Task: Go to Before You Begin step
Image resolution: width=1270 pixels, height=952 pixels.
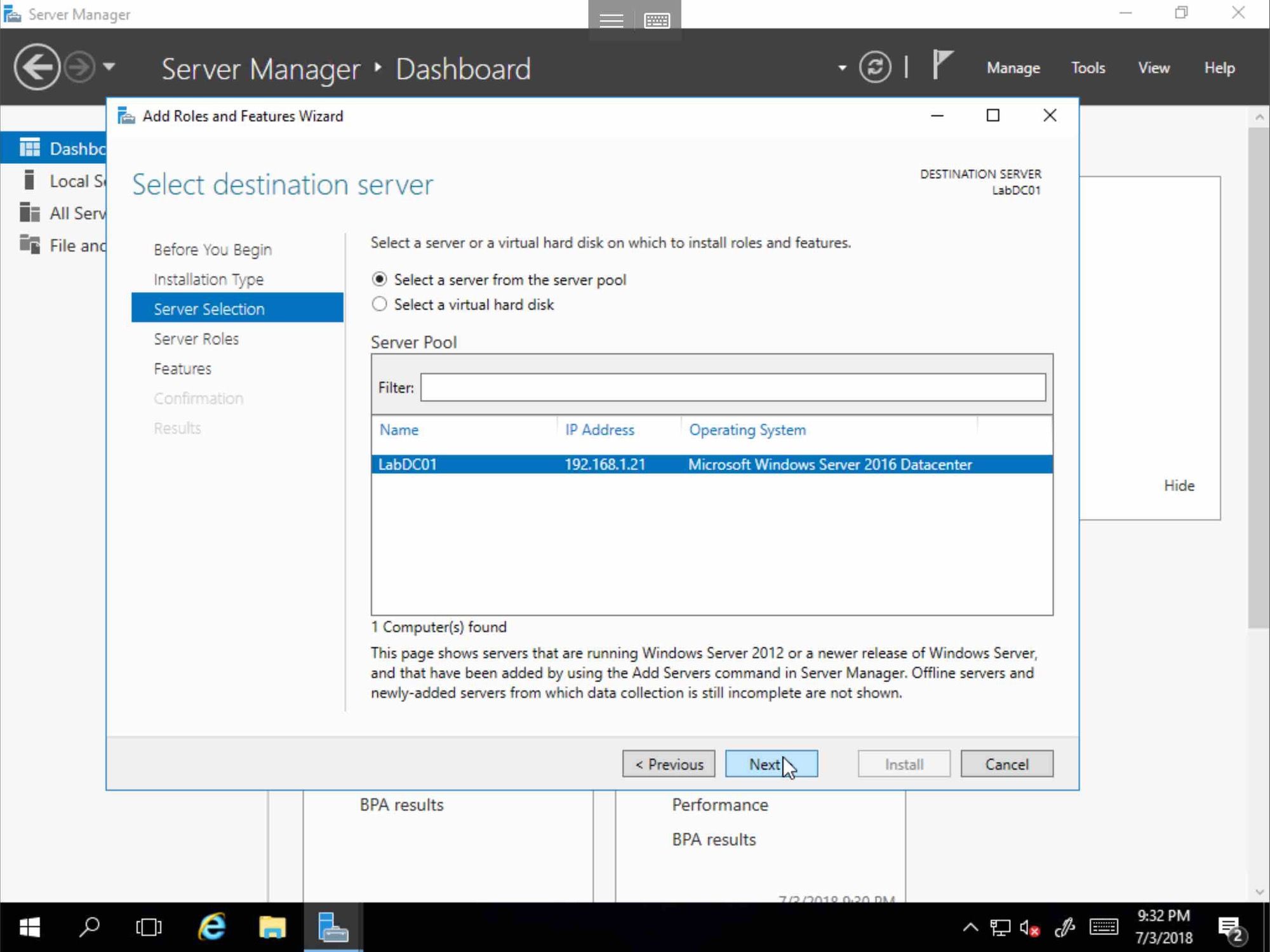Action: point(212,250)
